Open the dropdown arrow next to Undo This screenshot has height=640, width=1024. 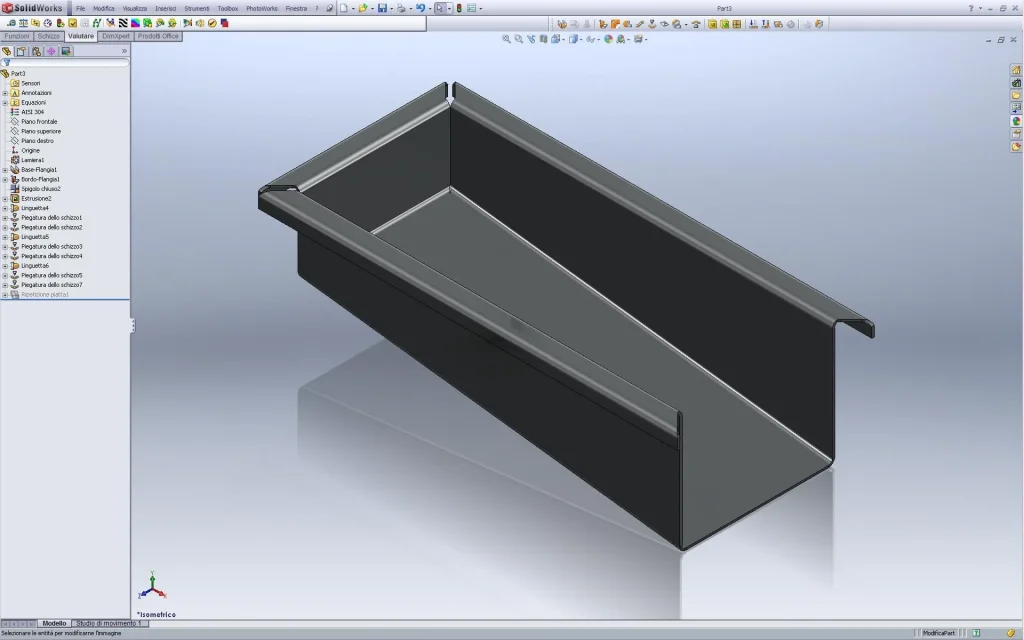coord(430,8)
